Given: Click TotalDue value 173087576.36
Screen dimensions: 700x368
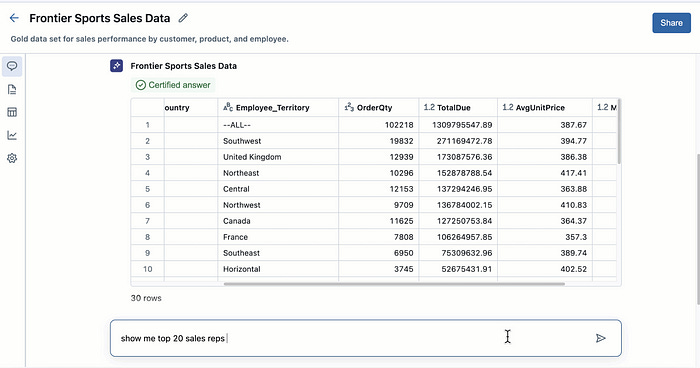Looking at the screenshot, I should [x=464, y=157].
